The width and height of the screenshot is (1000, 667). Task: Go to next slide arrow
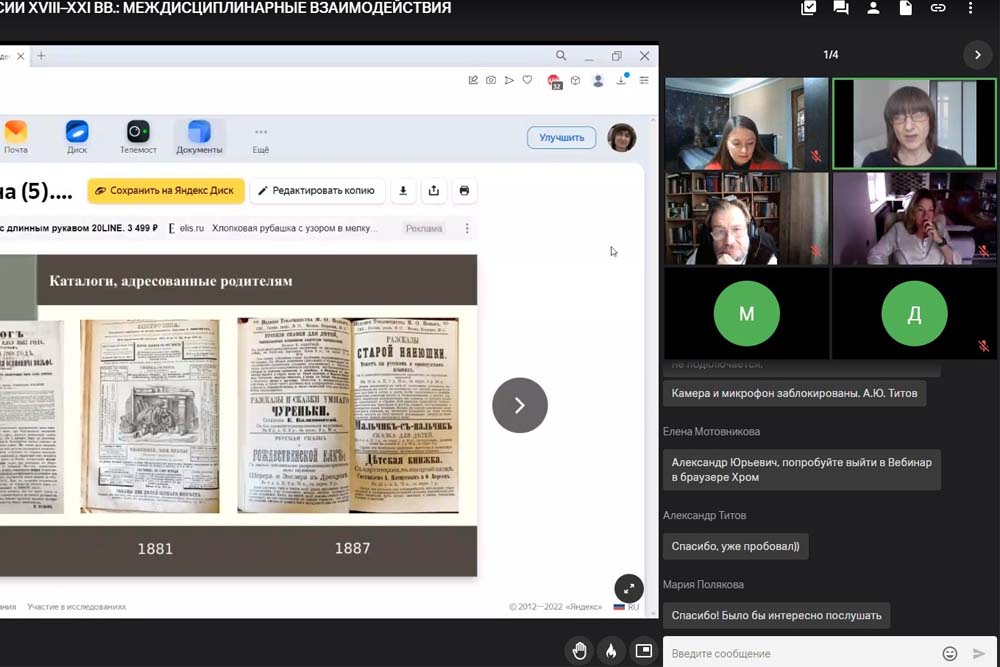click(x=519, y=405)
